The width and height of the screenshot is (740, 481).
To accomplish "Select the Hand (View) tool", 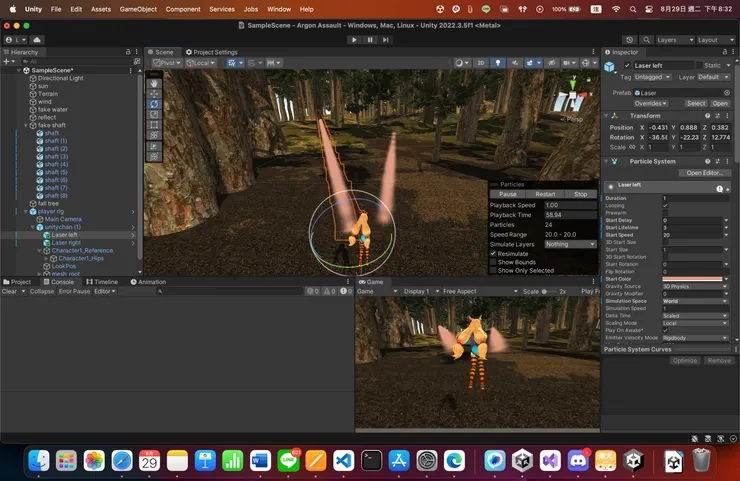I will point(154,82).
